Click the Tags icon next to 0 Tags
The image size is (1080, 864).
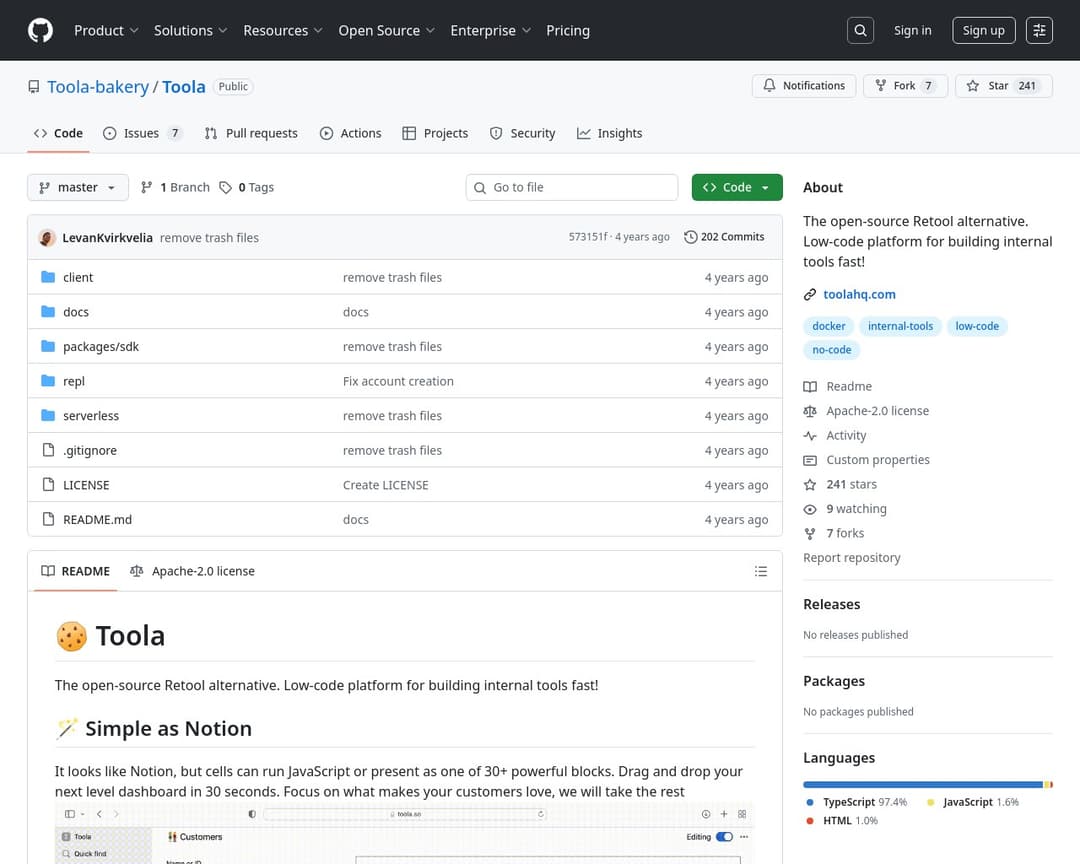pyautogui.click(x=226, y=187)
